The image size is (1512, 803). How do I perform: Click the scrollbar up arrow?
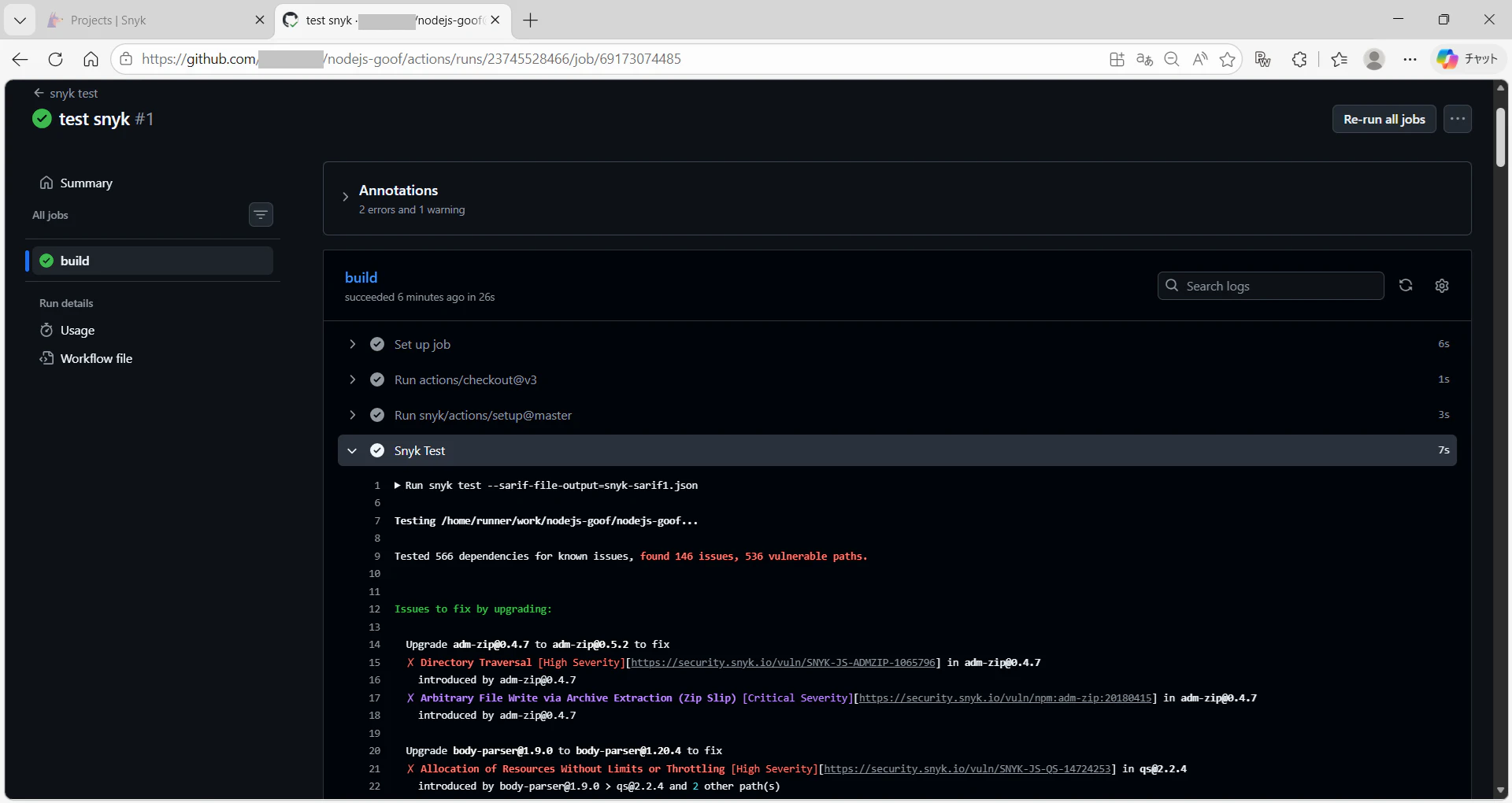[1501, 87]
